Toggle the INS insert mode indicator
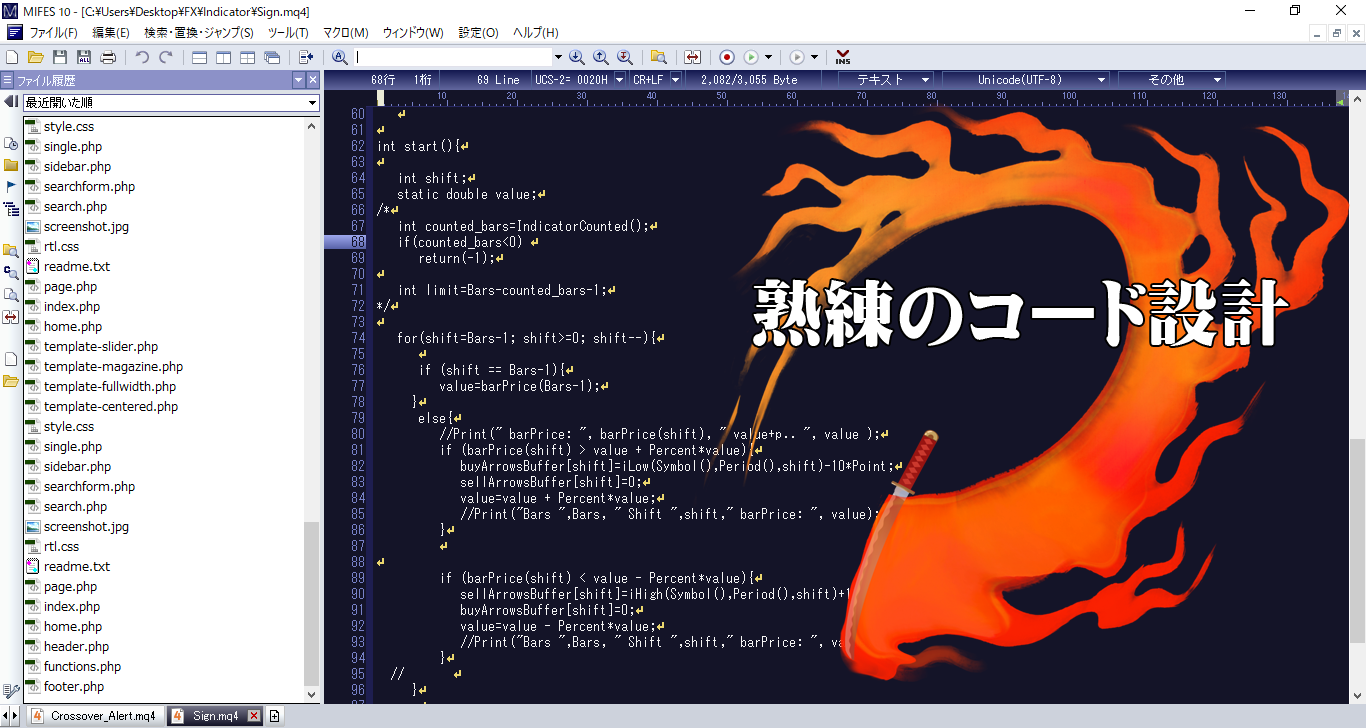This screenshot has width=1366, height=728. coord(843,58)
